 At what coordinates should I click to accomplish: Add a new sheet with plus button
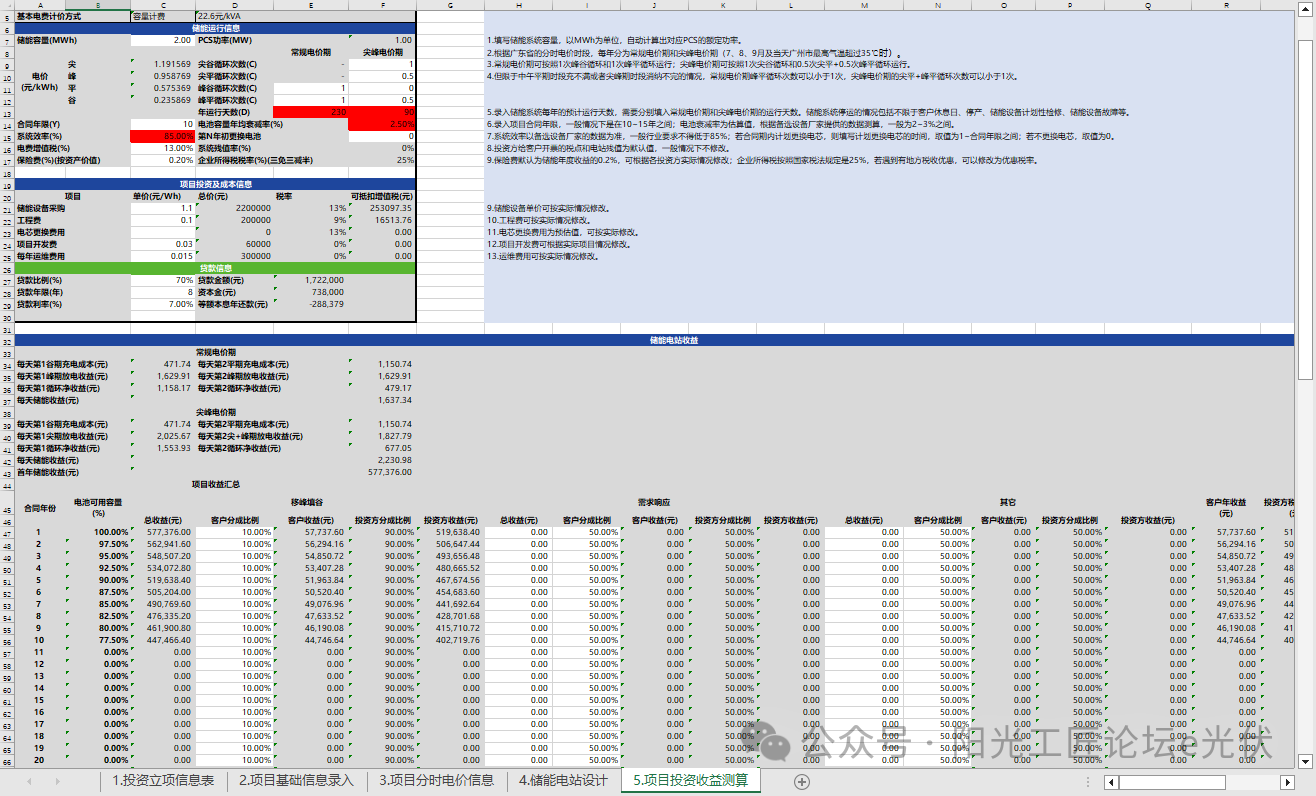click(801, 781)
